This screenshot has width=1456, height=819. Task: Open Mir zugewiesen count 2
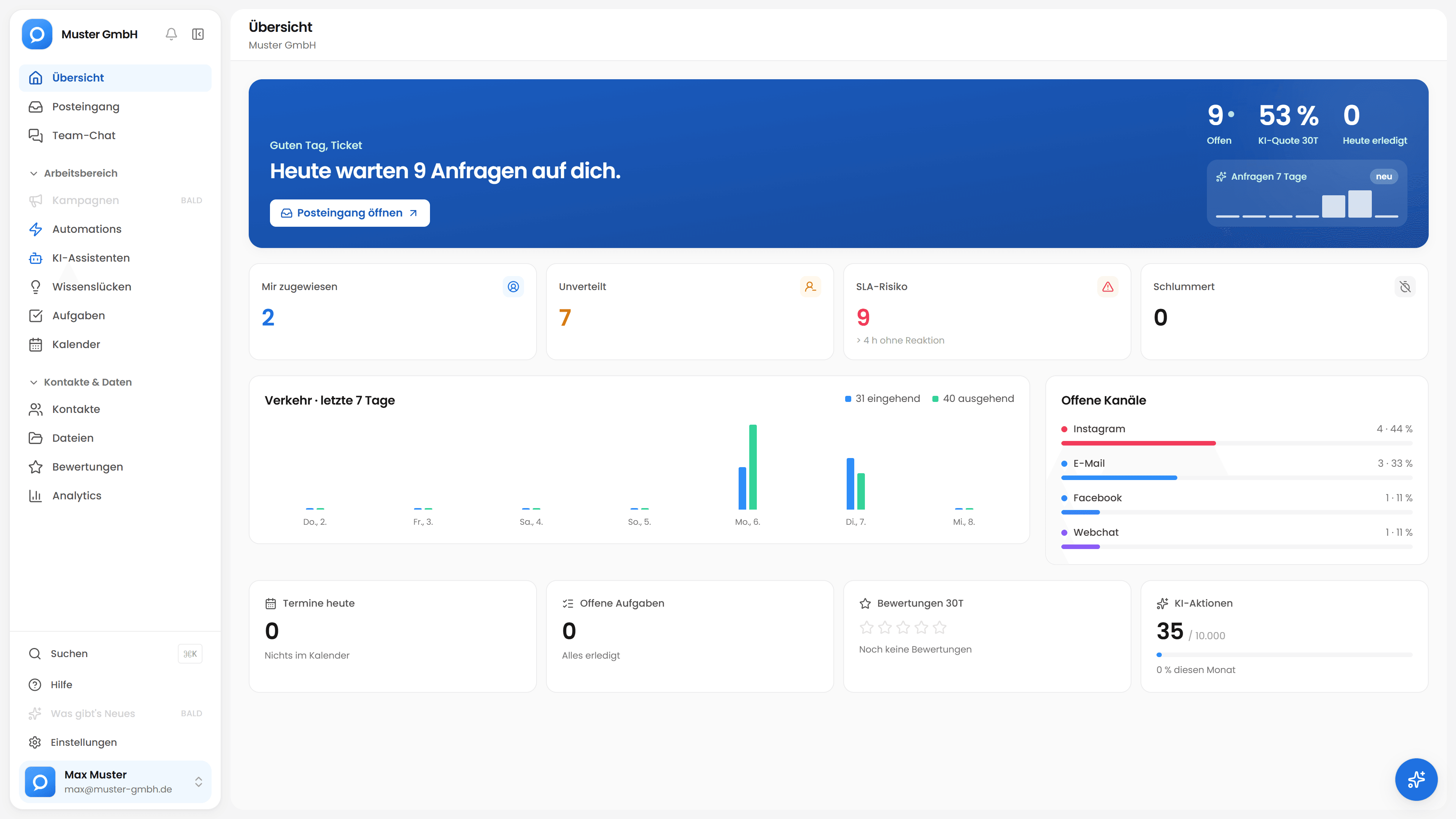click(x=268, y=317)
